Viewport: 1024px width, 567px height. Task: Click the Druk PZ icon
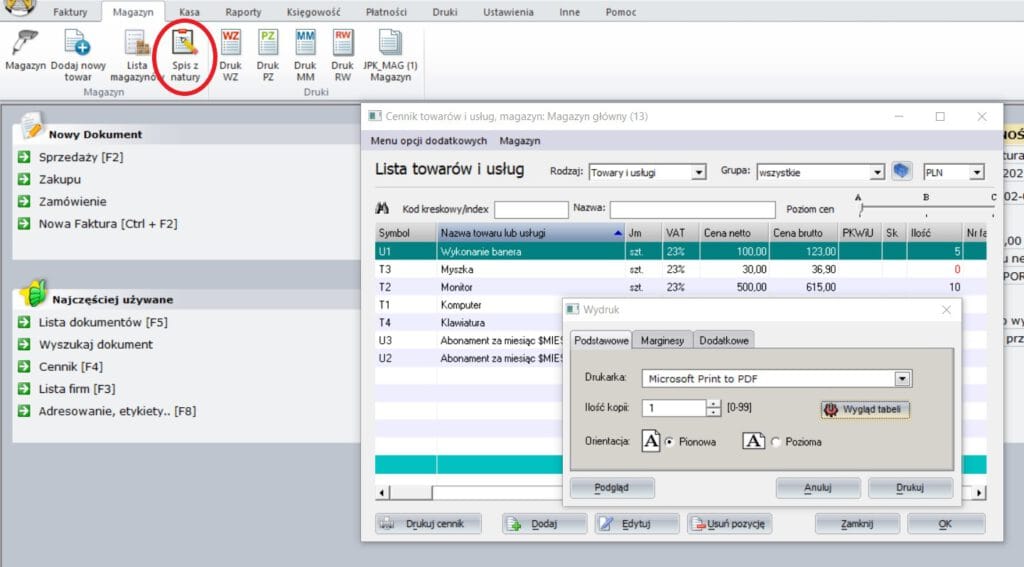tap(268, 43)
